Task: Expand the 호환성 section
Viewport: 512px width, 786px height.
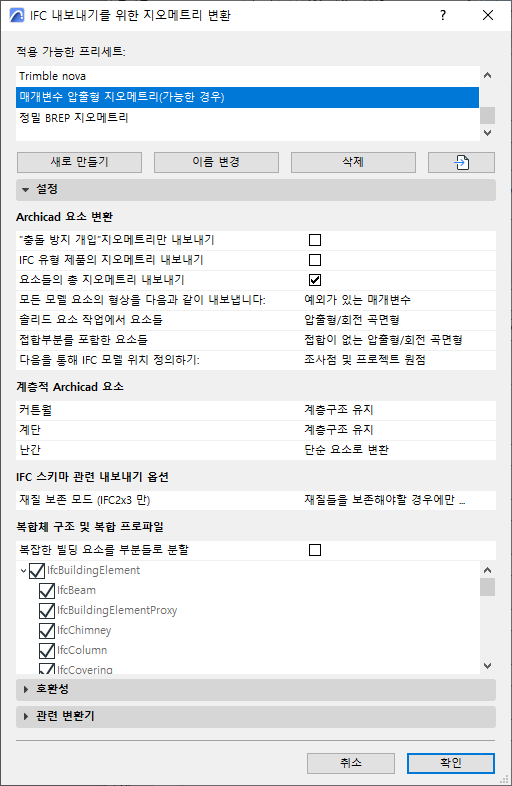Action: [x=256, y=689]
